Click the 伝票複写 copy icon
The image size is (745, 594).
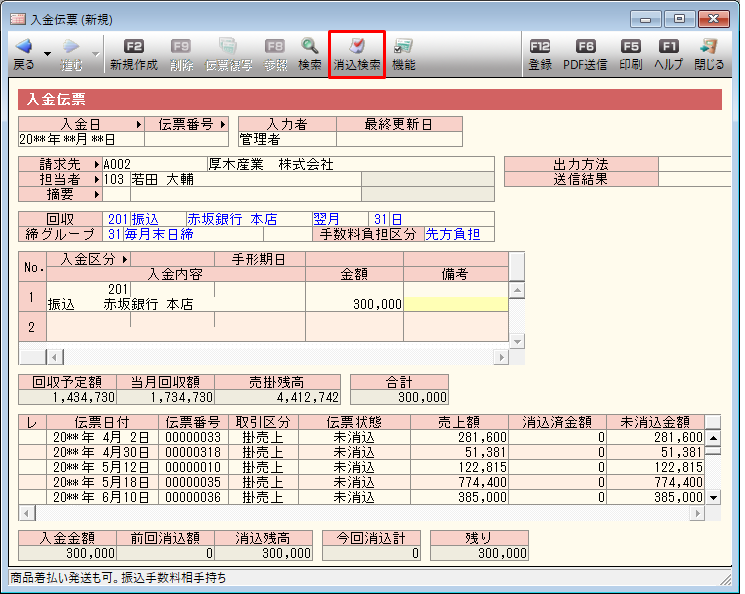click(x=228, y=47)
